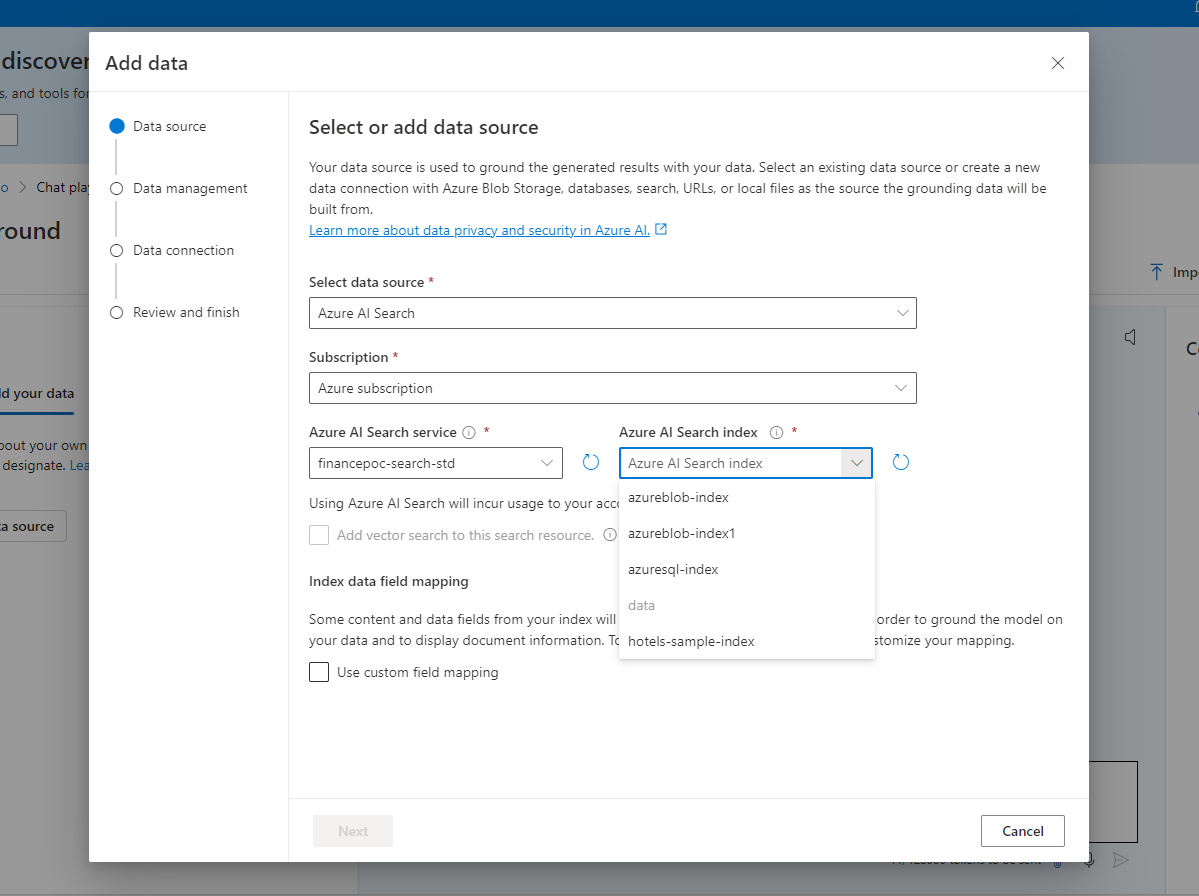The image size is (1199, 896).
Task: Choose hotels-sample-index from the list
Action: pyautogui.click(x=746, y=641)
